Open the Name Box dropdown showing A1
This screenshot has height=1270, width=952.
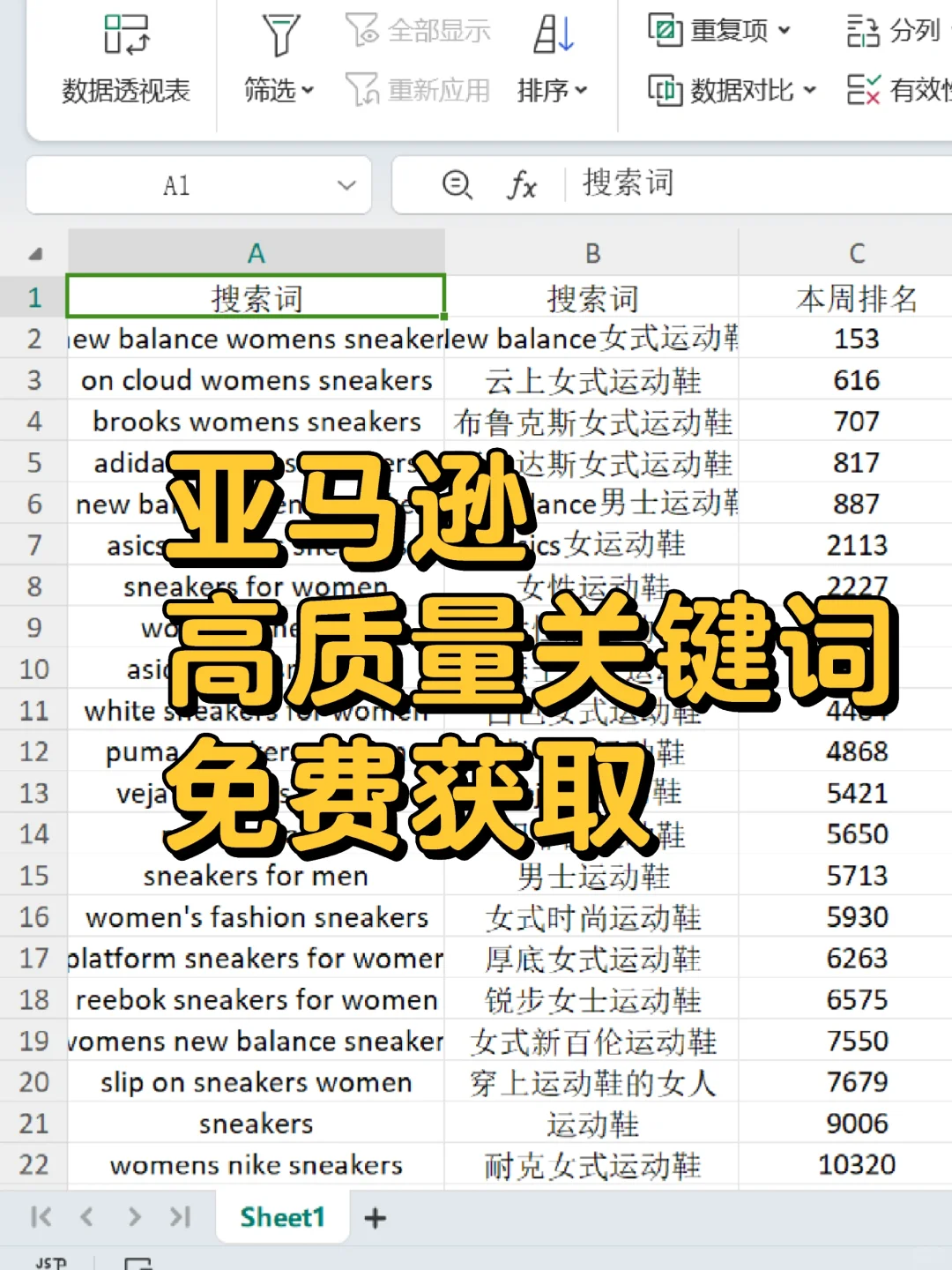click(347, 185)
